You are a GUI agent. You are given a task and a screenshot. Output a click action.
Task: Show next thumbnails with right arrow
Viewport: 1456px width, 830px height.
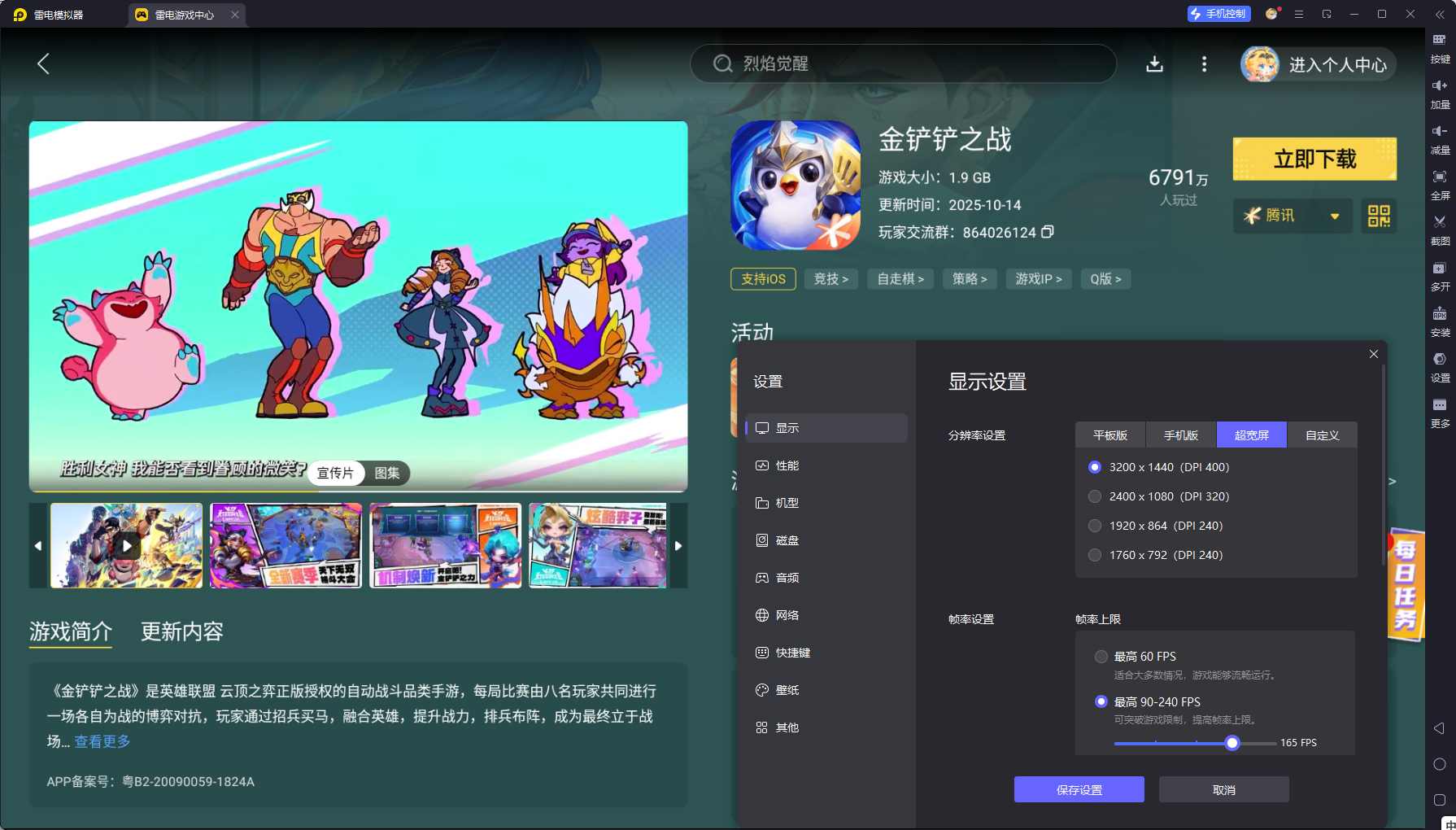tap(678, 545)
